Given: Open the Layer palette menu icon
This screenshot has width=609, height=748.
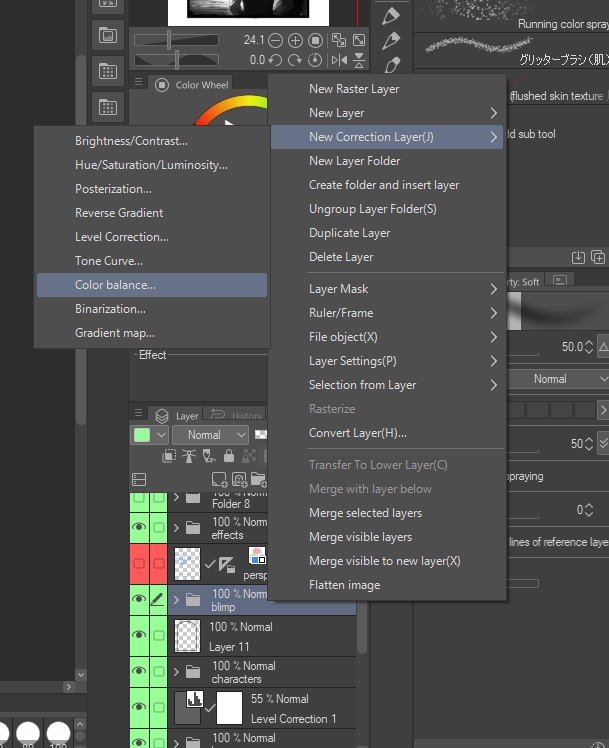Looking at the screenshot, I should pos(138,413).
